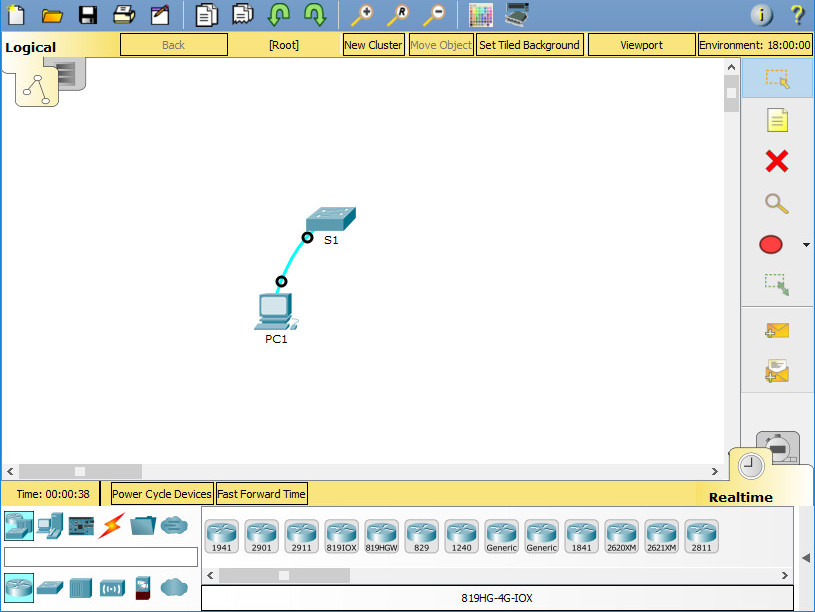Image resolution: width=815 pixels, height=612 pixels.
Task: Pick the 2911 router from device list
Action: click(301, 536)
